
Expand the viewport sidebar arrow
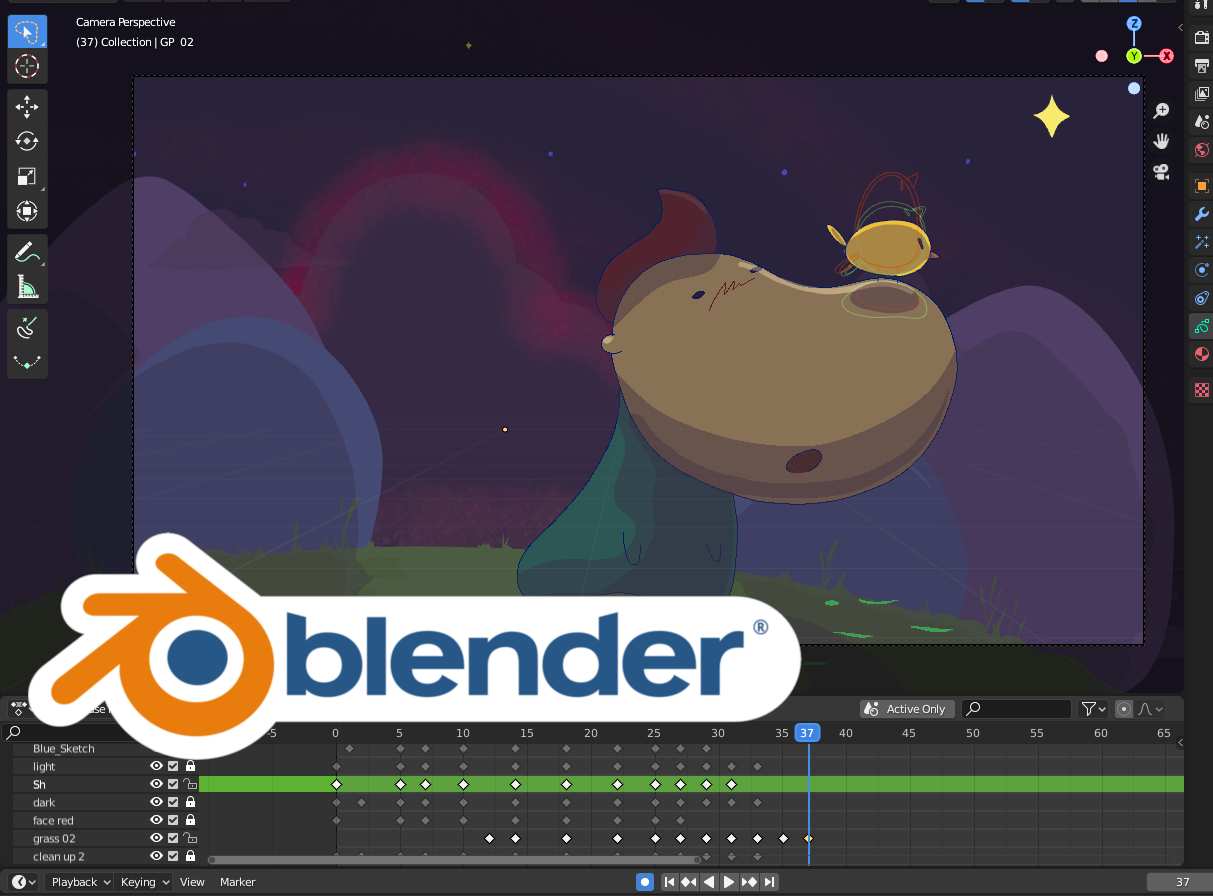1180,28
